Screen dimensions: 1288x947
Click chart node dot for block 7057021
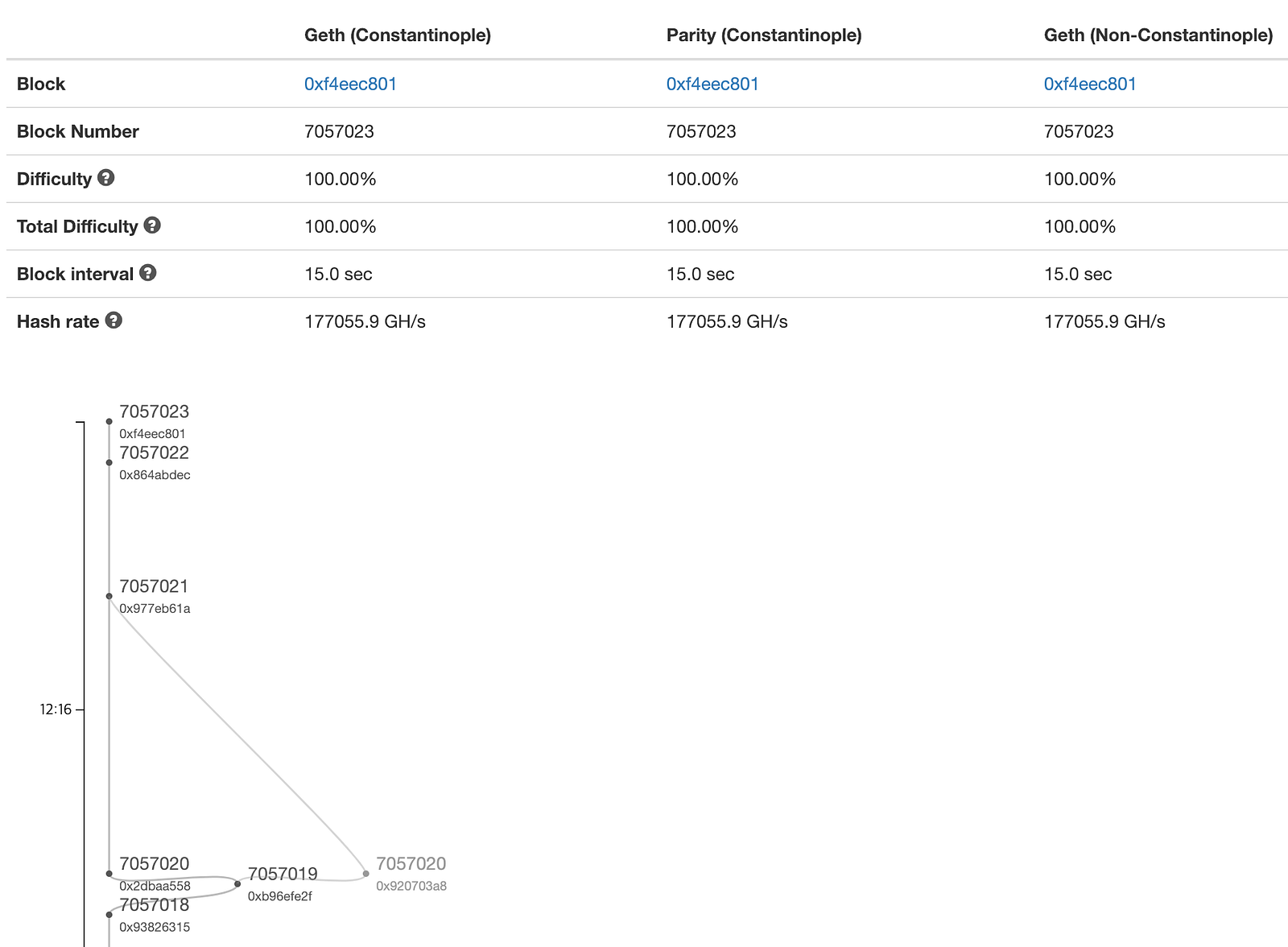[x=109, y=596]
